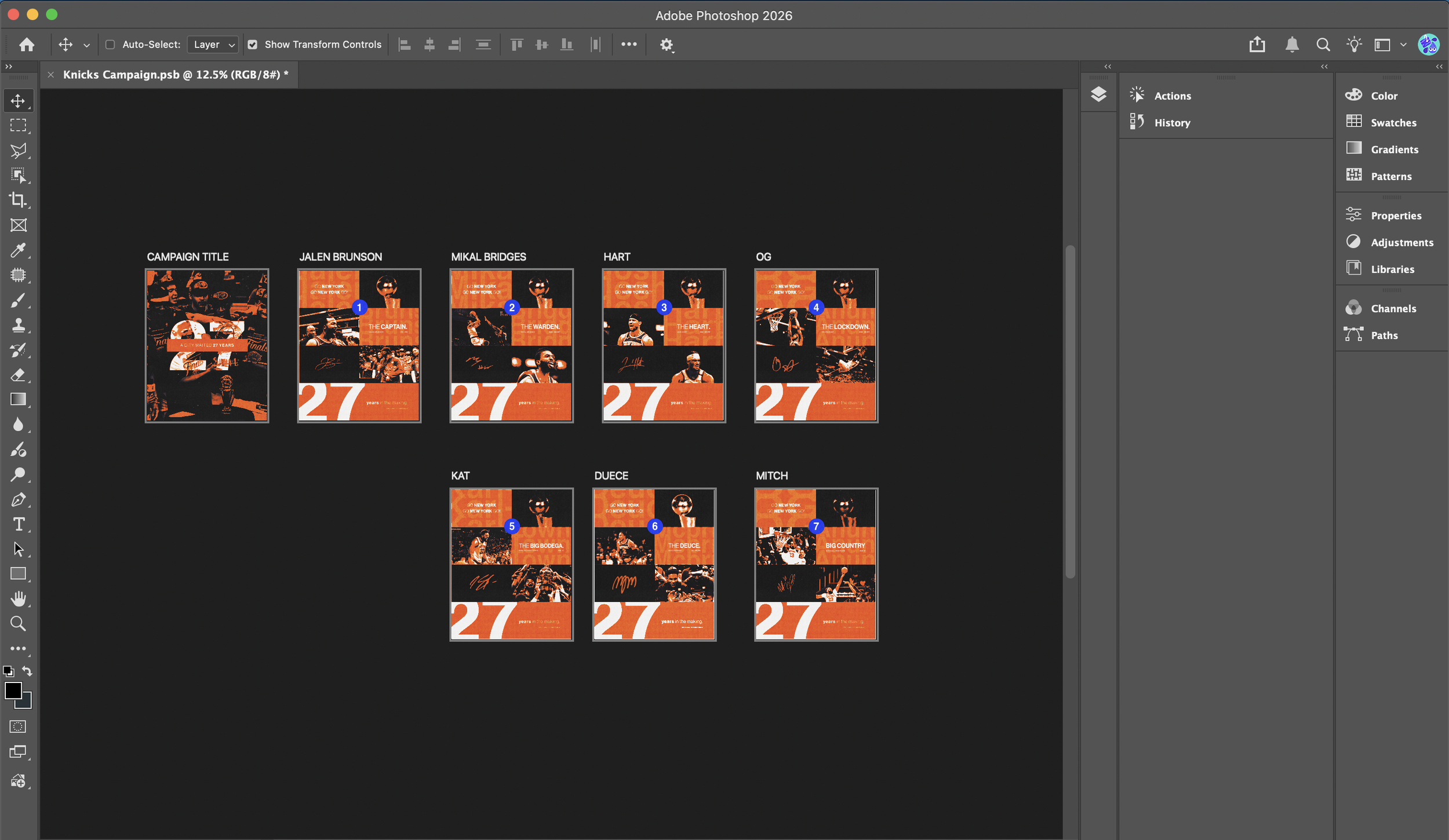Pick the Eyedropper tool
This screenshot has height=840, width=1449.
[x=18, y=250]
